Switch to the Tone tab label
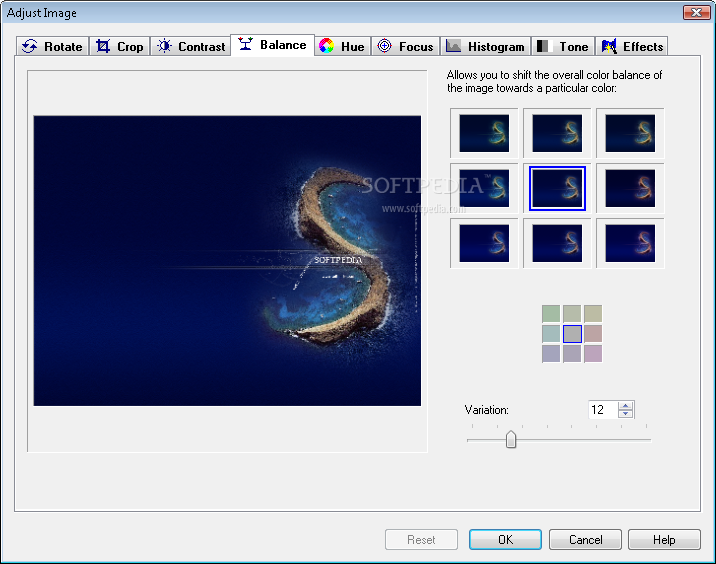This screenshot has width=716, height=564. pos(574,47)
